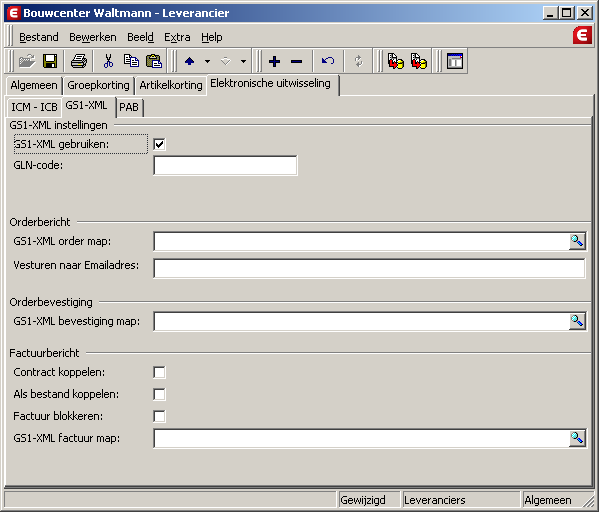The height and width of the screenshot is (512, 599).
Task: Open the ICM - ICB sub-tab
Action: click(34, 107)
